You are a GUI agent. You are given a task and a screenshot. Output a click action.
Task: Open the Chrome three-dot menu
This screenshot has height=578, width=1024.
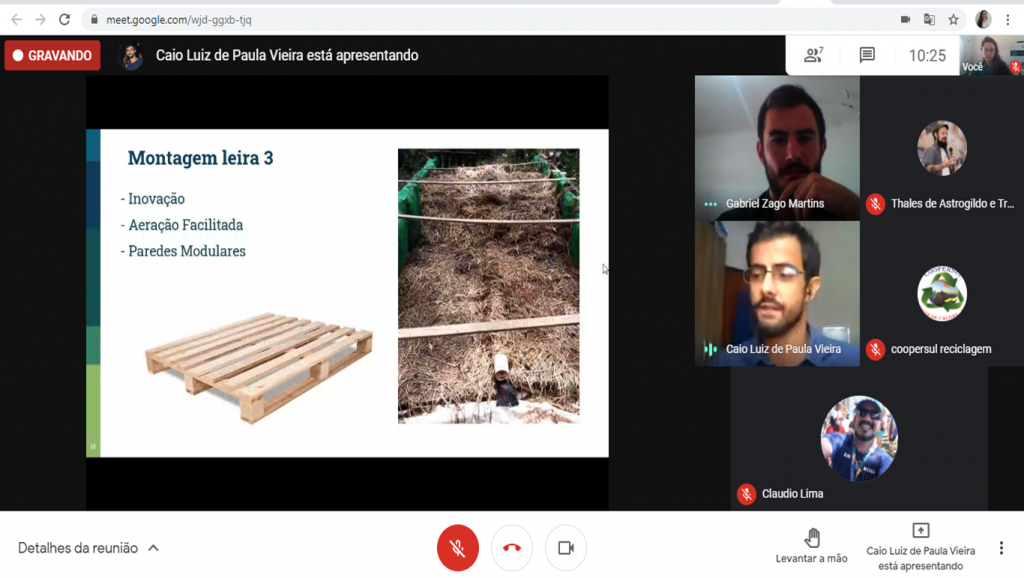(x=1008, y=20)
